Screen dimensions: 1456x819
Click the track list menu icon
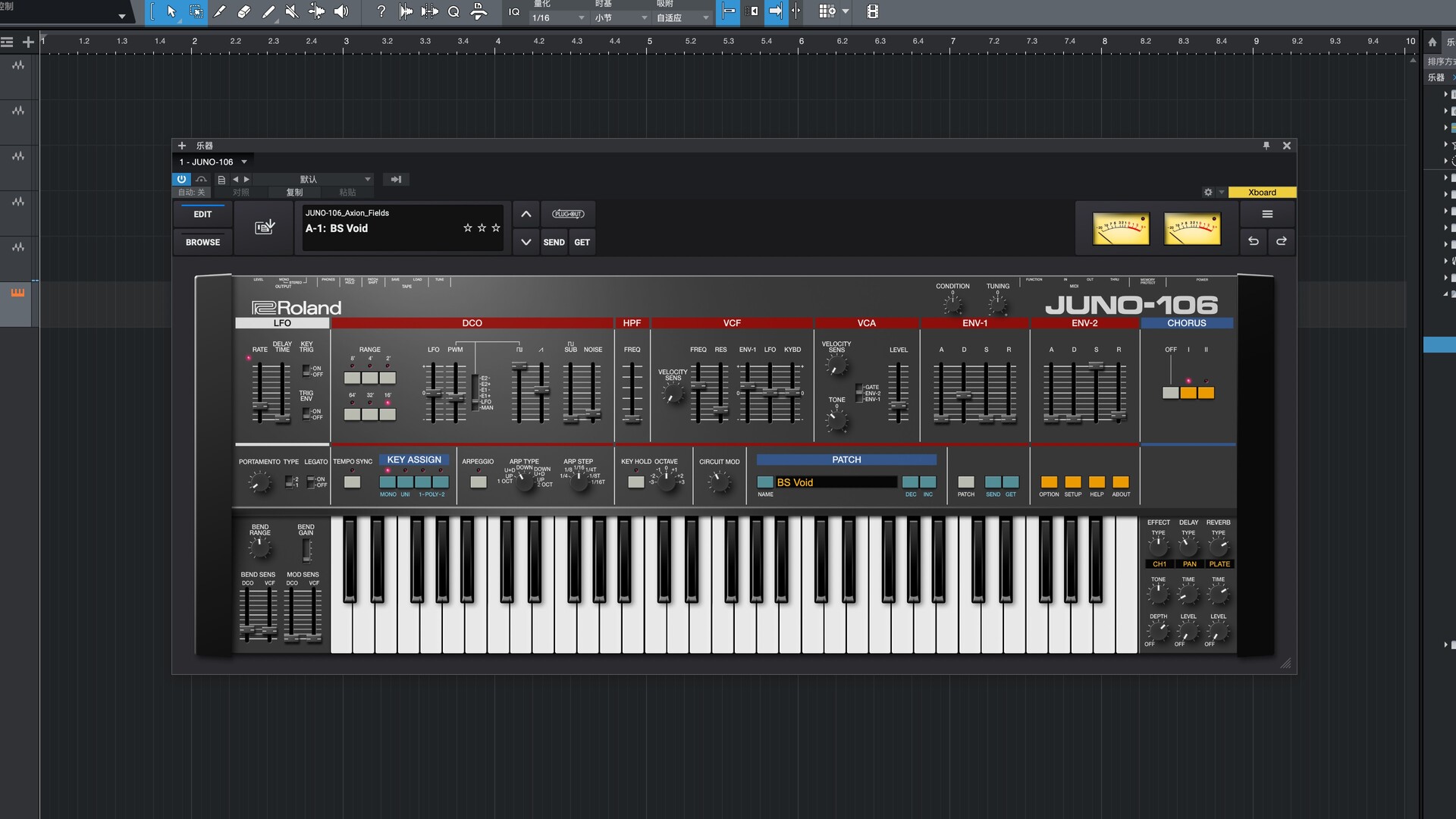click(8, 42)
